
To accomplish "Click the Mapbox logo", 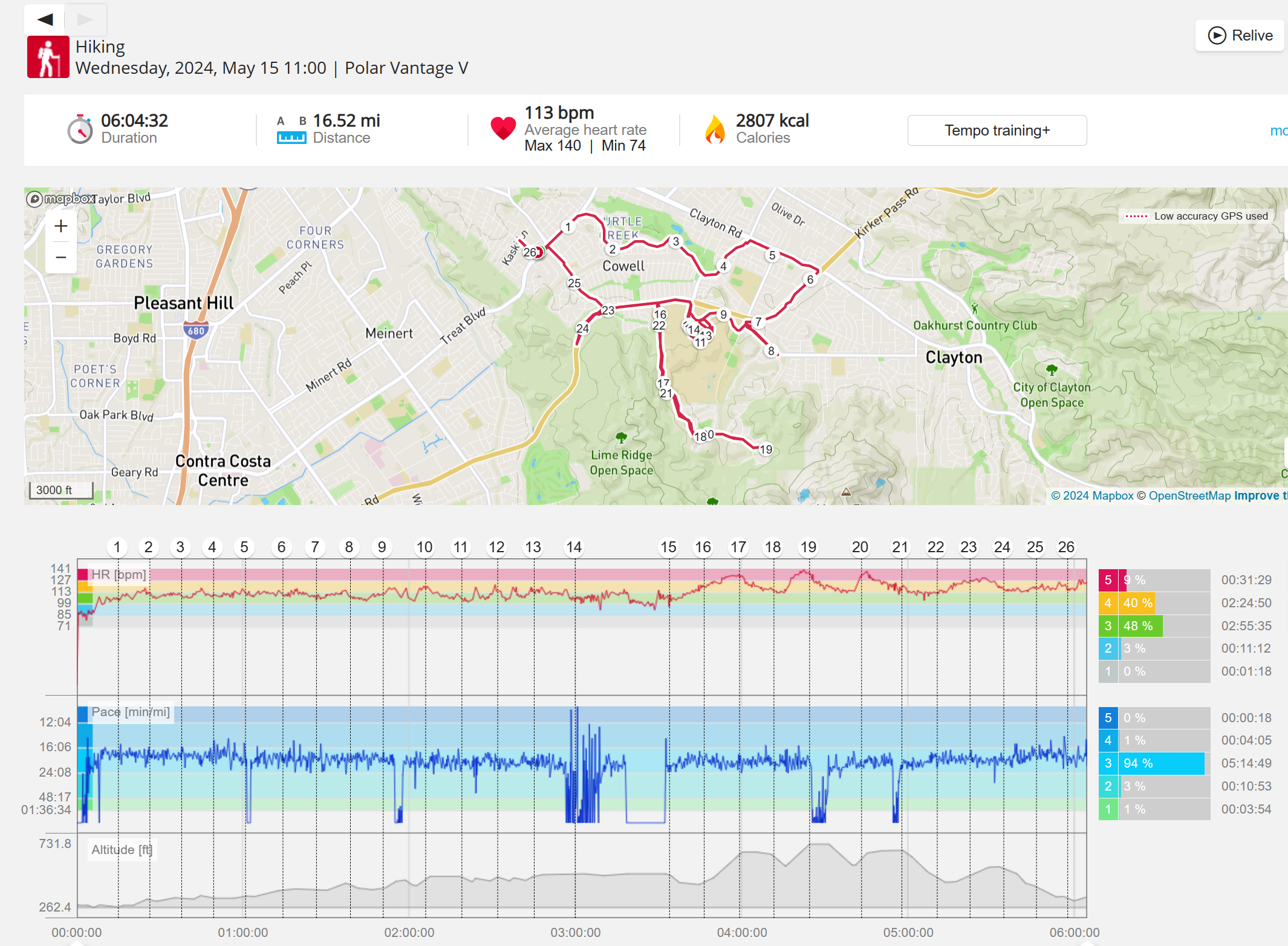I will click(x=60, y=198).
